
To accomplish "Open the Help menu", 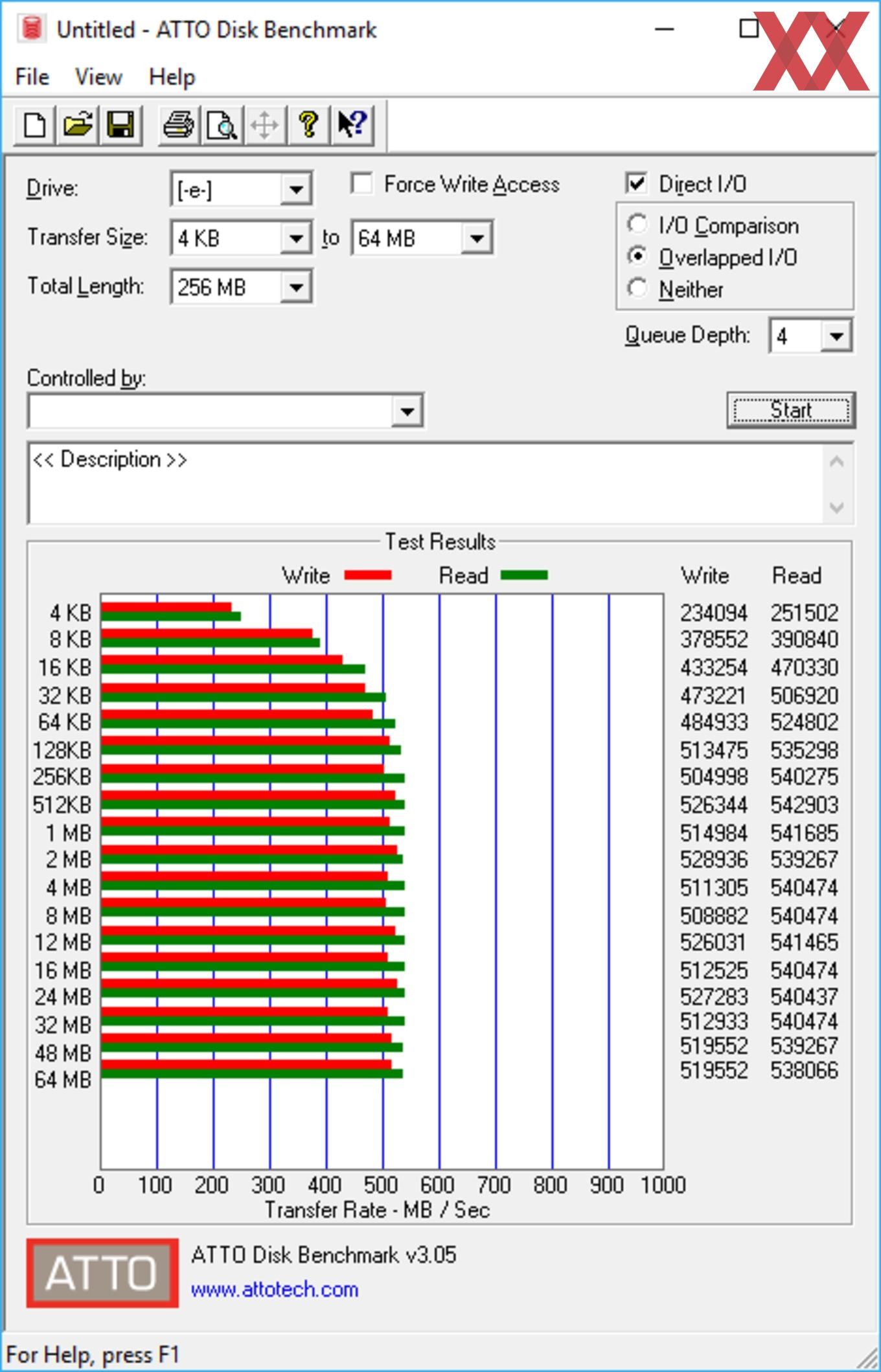I will [172, 77].
